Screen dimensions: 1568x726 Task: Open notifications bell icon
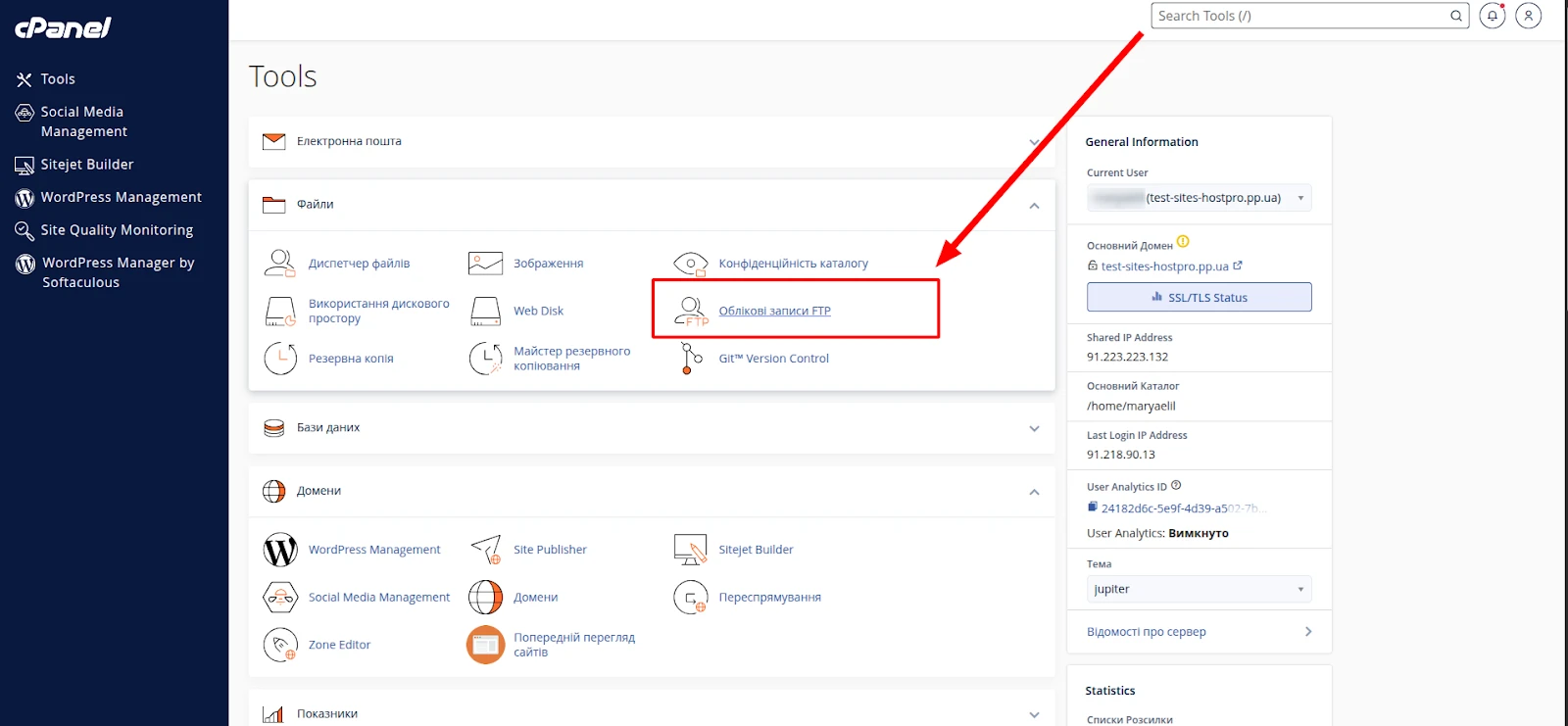coord(1493,16)
